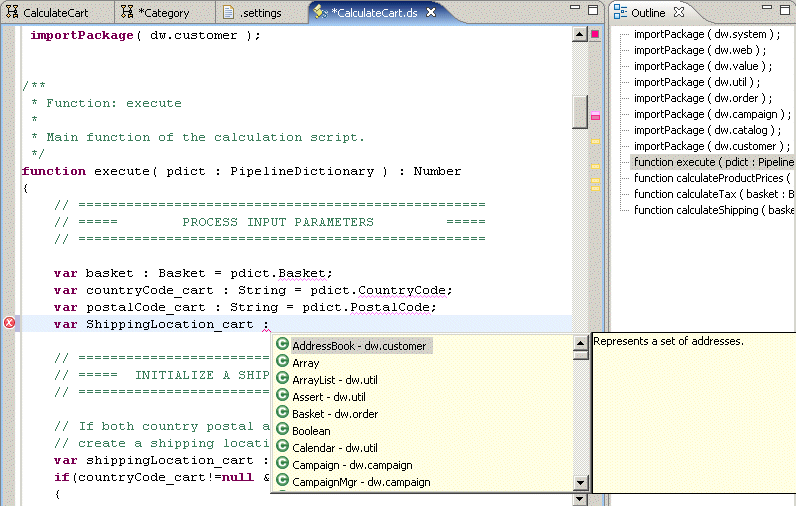Open the .settings editor tab
Screen dimensions: 796x506
pos(260,13)
